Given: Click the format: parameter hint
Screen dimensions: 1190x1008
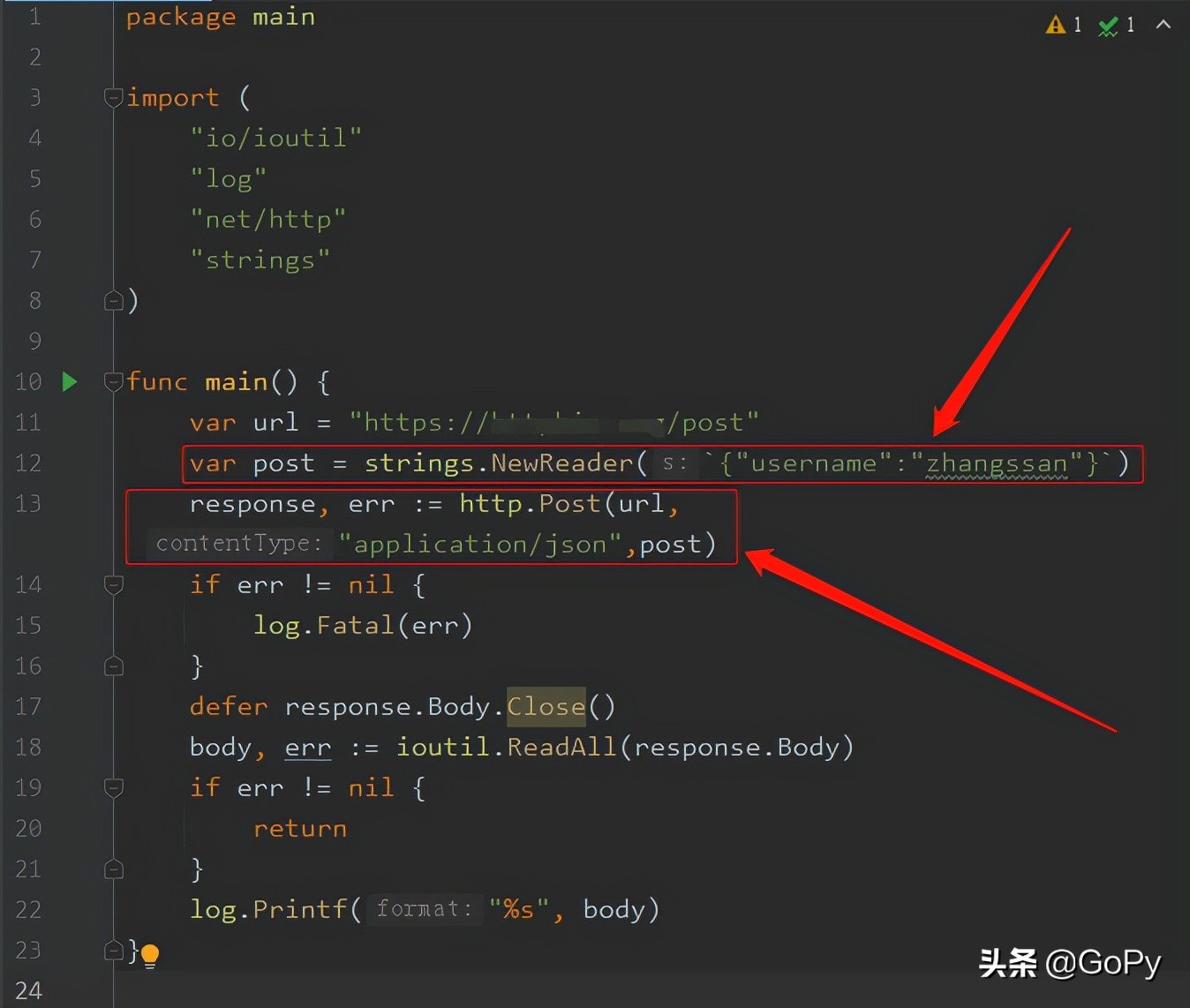Looking at the screenshot, I should coord(424,909).
